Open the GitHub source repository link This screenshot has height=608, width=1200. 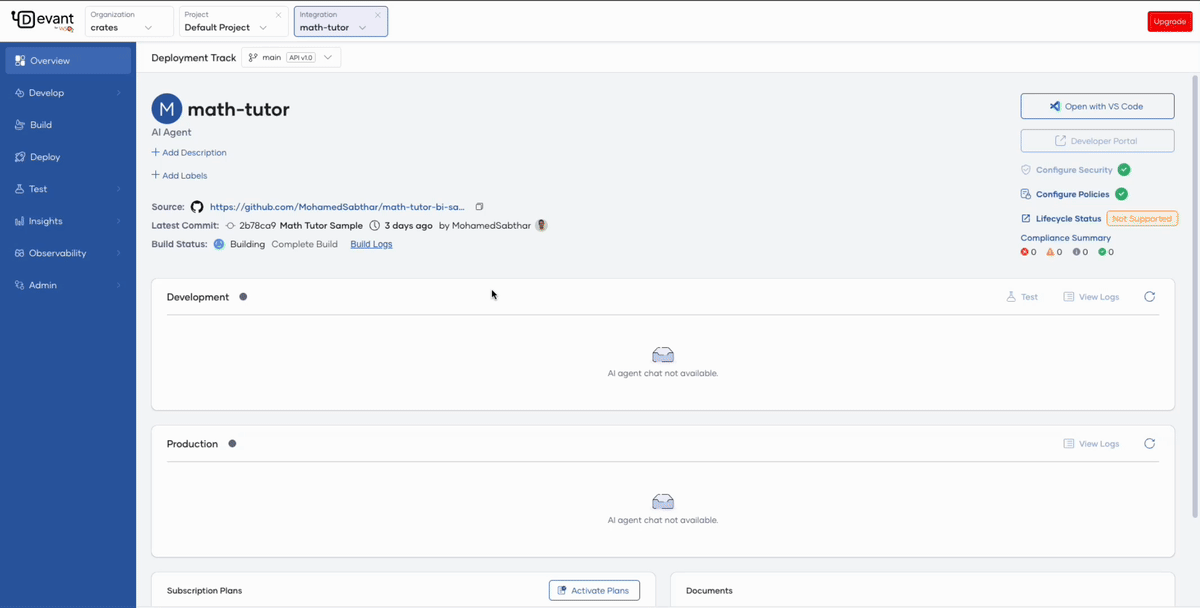[x=337, y=207]
